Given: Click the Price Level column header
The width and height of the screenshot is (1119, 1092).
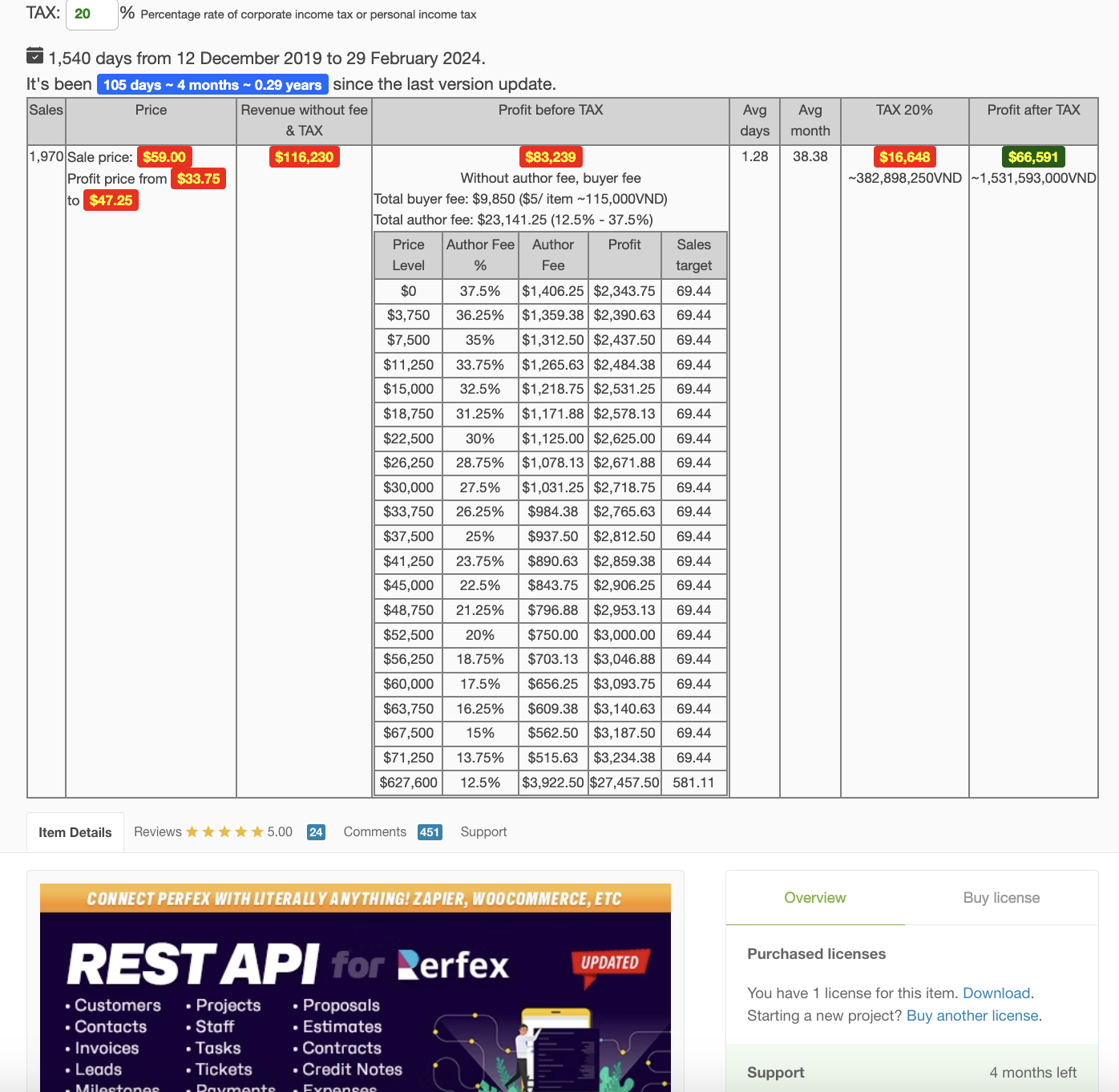Looking at the screenshot, I should point(408,255).
